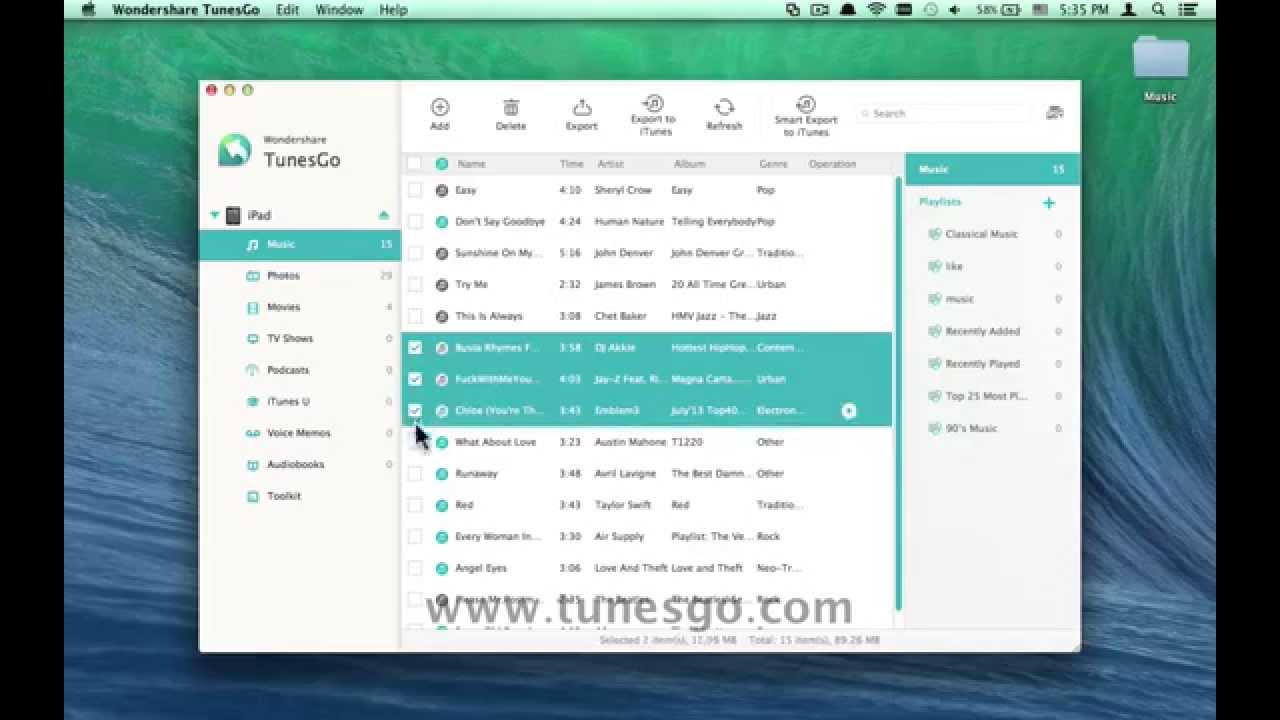Uncheck the Chloe song checkbox

pos(415,411)
